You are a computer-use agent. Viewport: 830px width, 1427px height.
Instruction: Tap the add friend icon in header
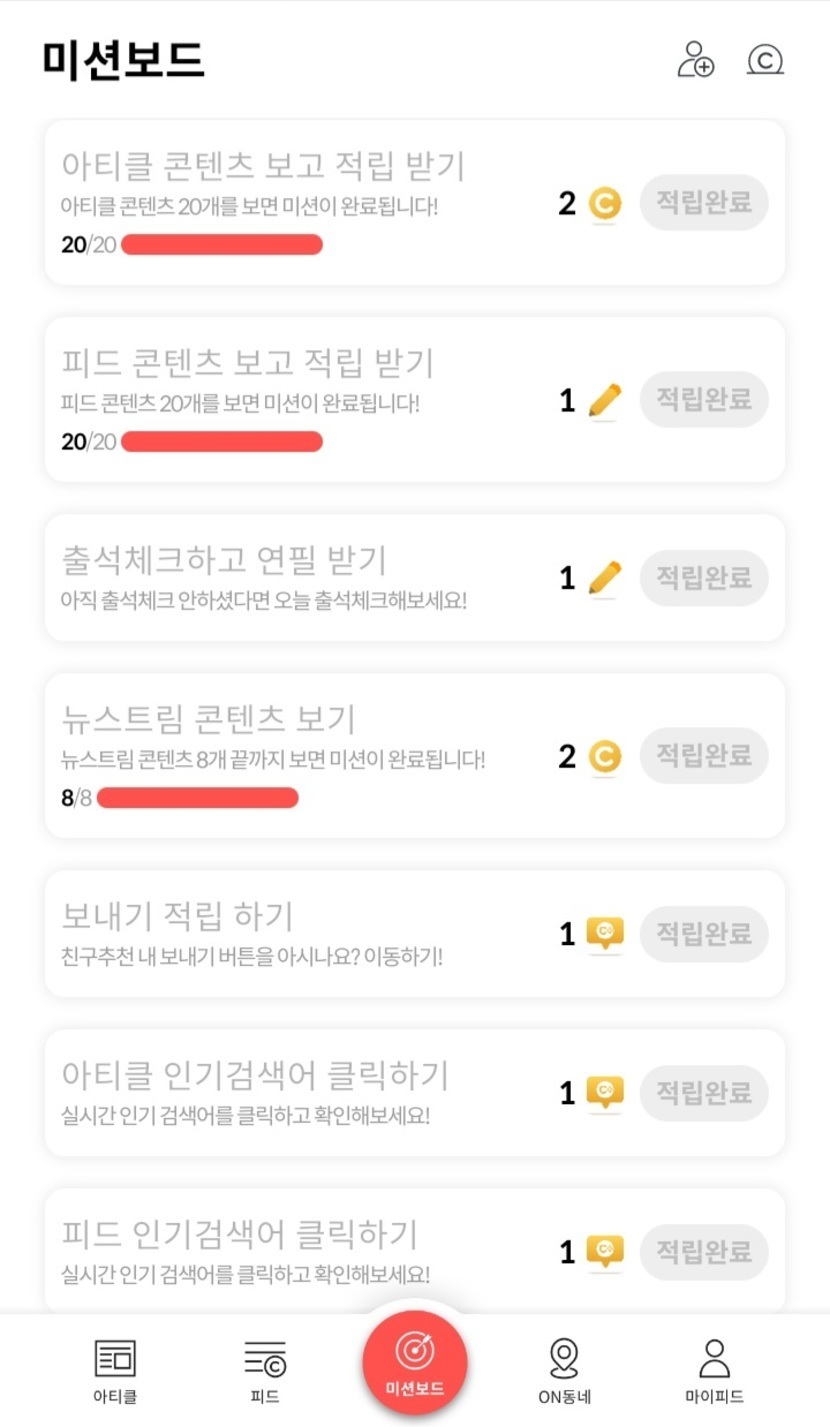click(696, 59)
